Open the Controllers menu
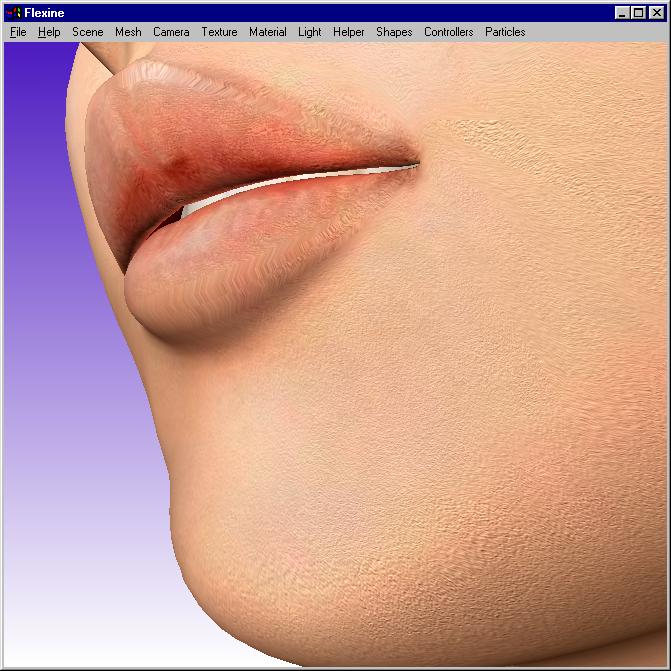 (x=448, y=32)
